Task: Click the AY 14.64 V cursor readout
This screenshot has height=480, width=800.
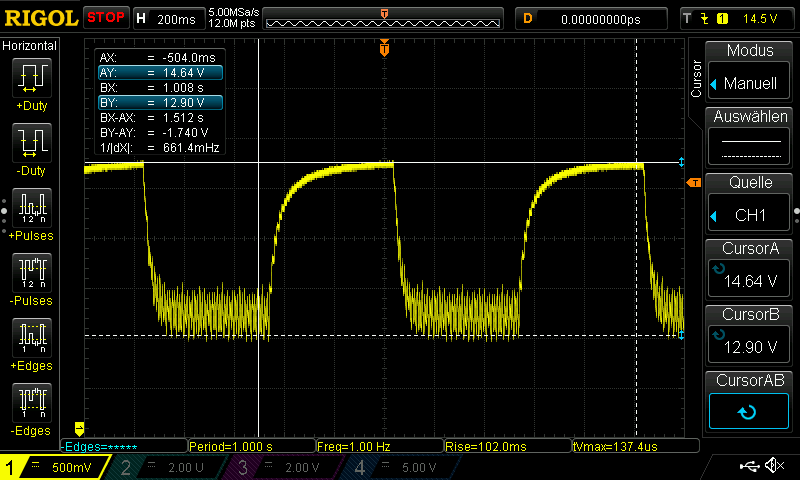Action: click(x=160, y=73)
